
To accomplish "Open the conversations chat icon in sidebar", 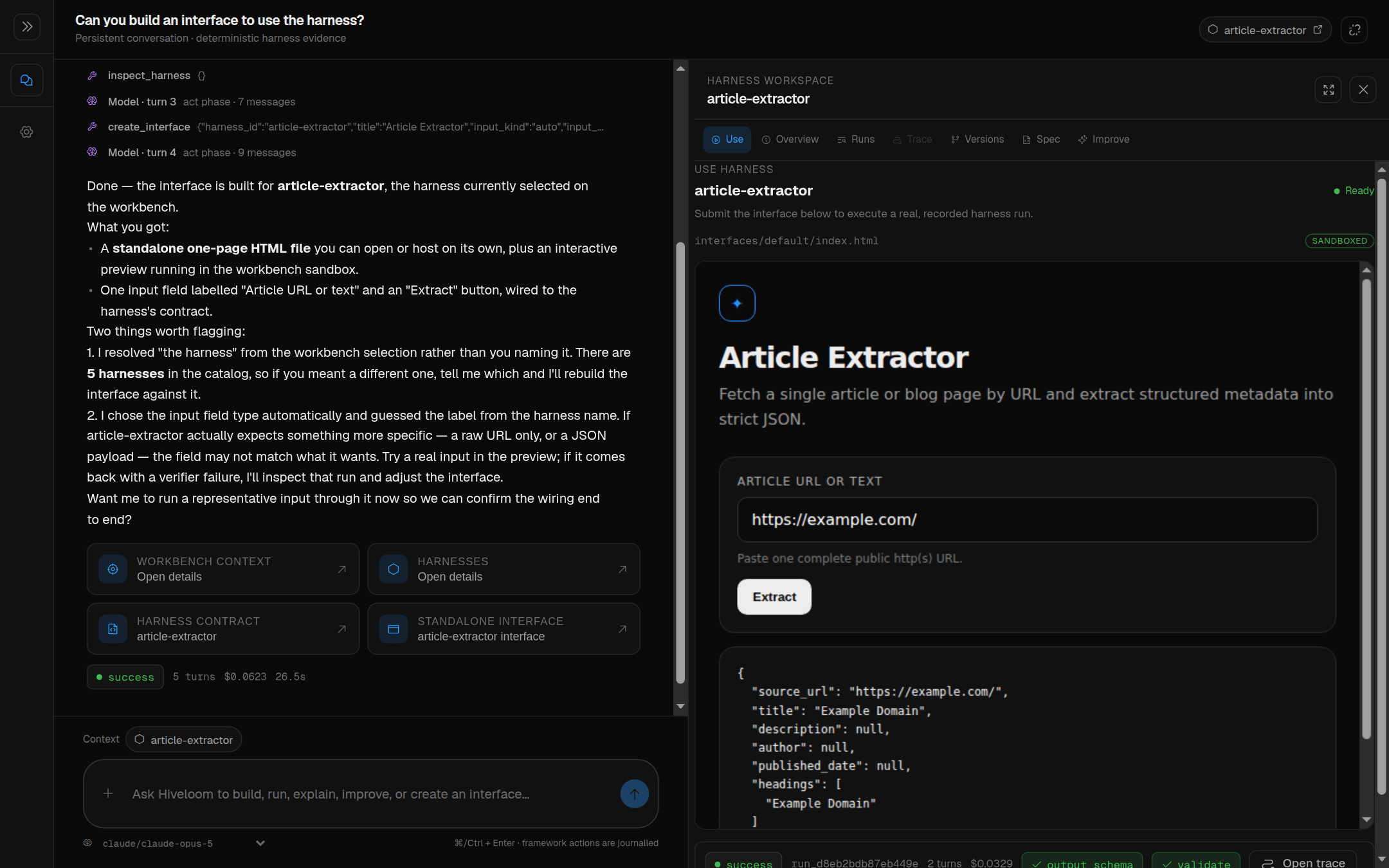I will [x=26, y=80].
